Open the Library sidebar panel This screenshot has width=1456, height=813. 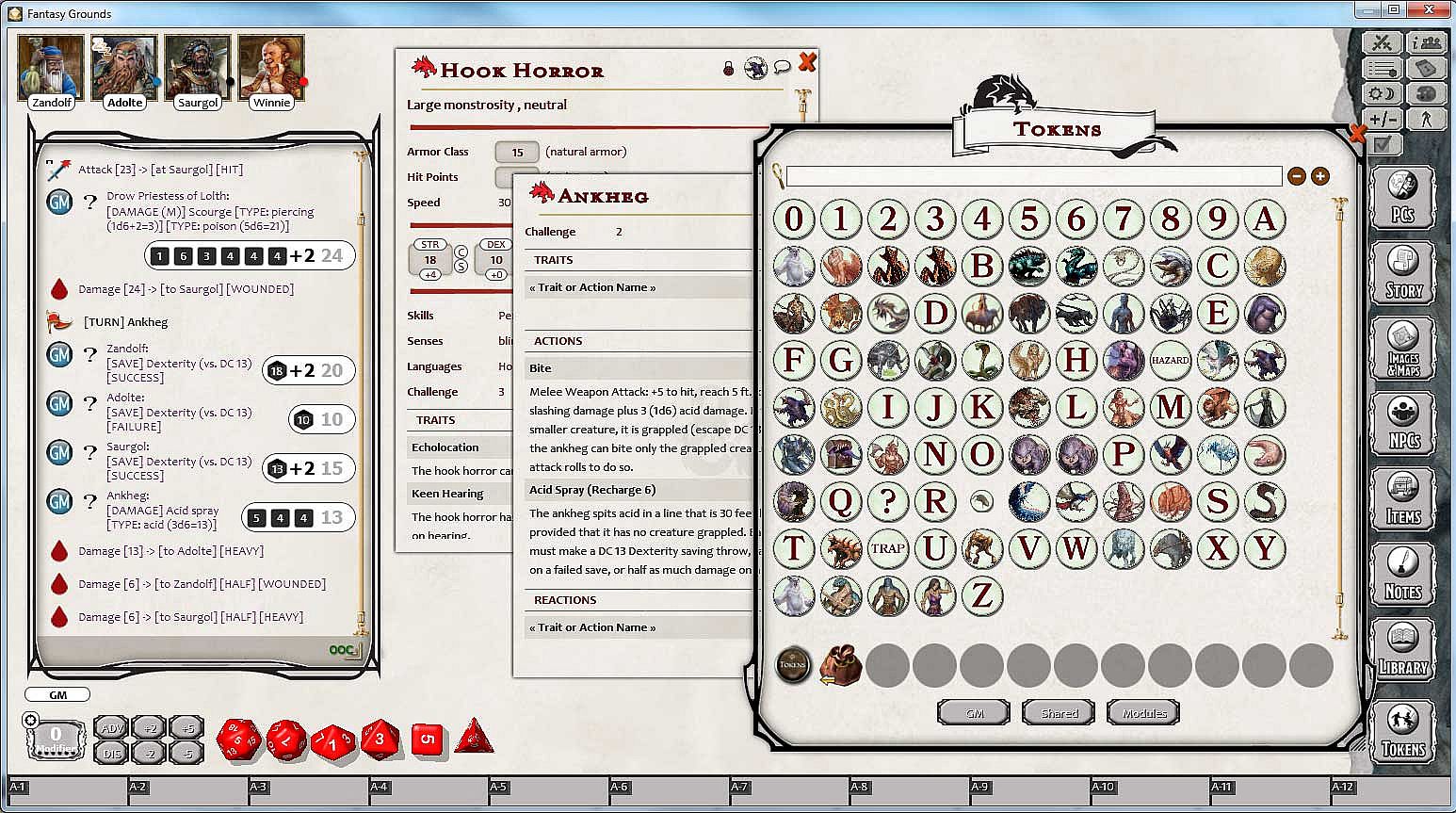click(1402, 650)
